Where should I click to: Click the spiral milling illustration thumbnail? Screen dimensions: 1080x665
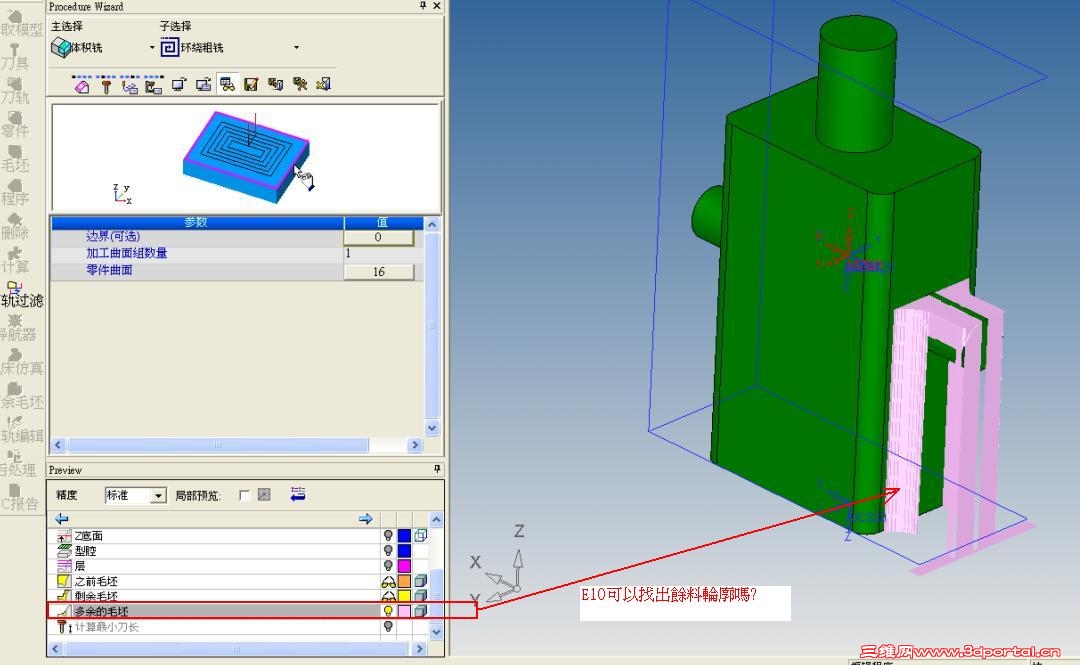pyautogui.click(x=246, y=156)
